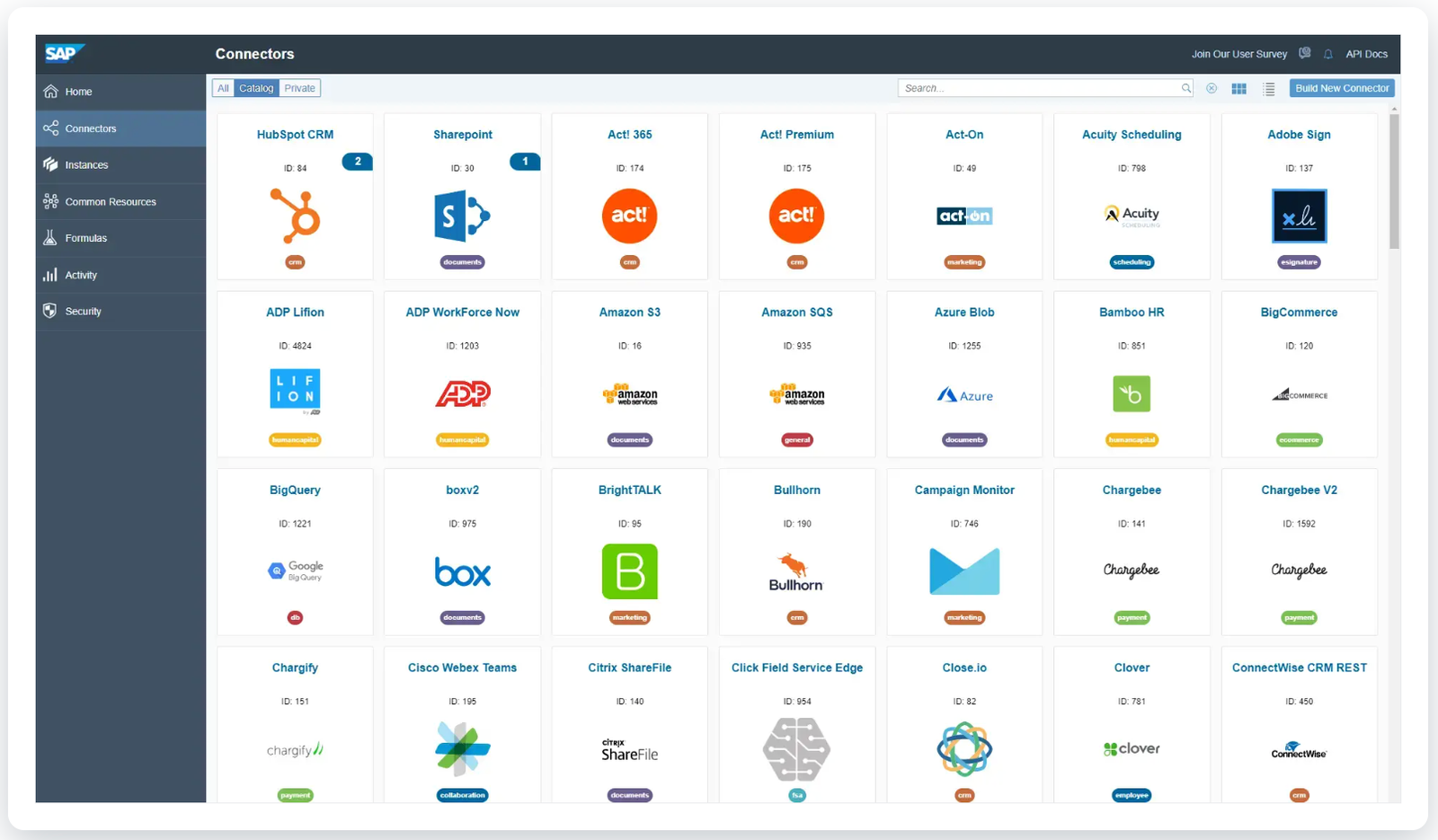This screenshot has width=1438, height=840.
Task: Click the vertical scrollbar of connector list
Action: click(1394, 180)
